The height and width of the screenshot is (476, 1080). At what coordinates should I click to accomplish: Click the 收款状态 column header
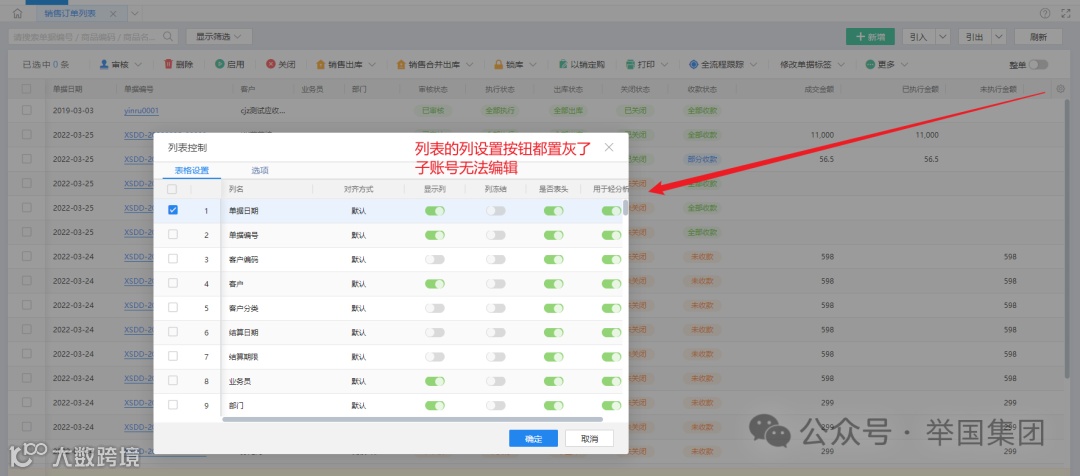pos(702,89)
